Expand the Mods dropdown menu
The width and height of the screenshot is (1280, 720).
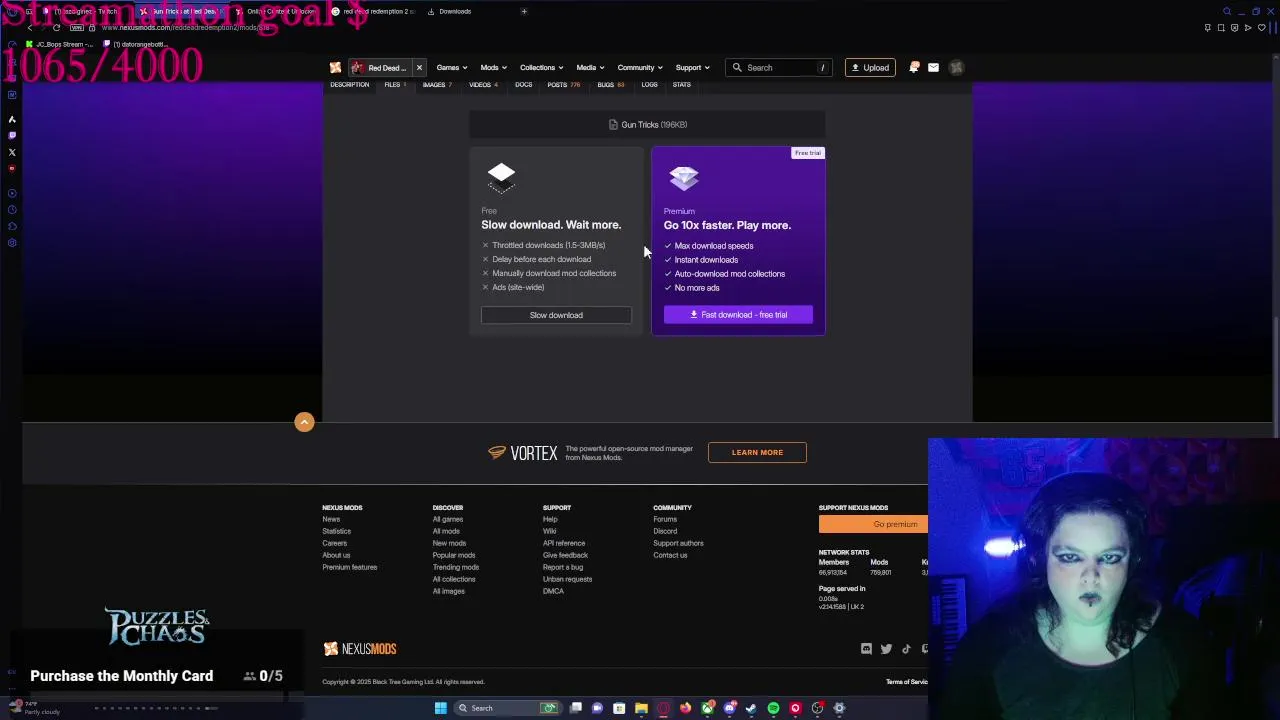pos(493,68)
